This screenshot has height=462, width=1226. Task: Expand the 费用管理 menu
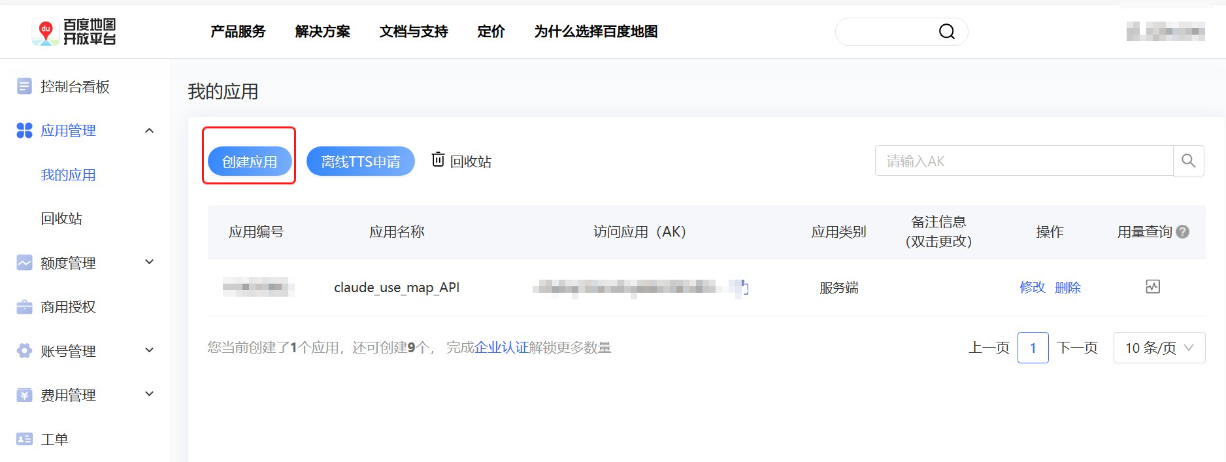(x=150, y=394)
